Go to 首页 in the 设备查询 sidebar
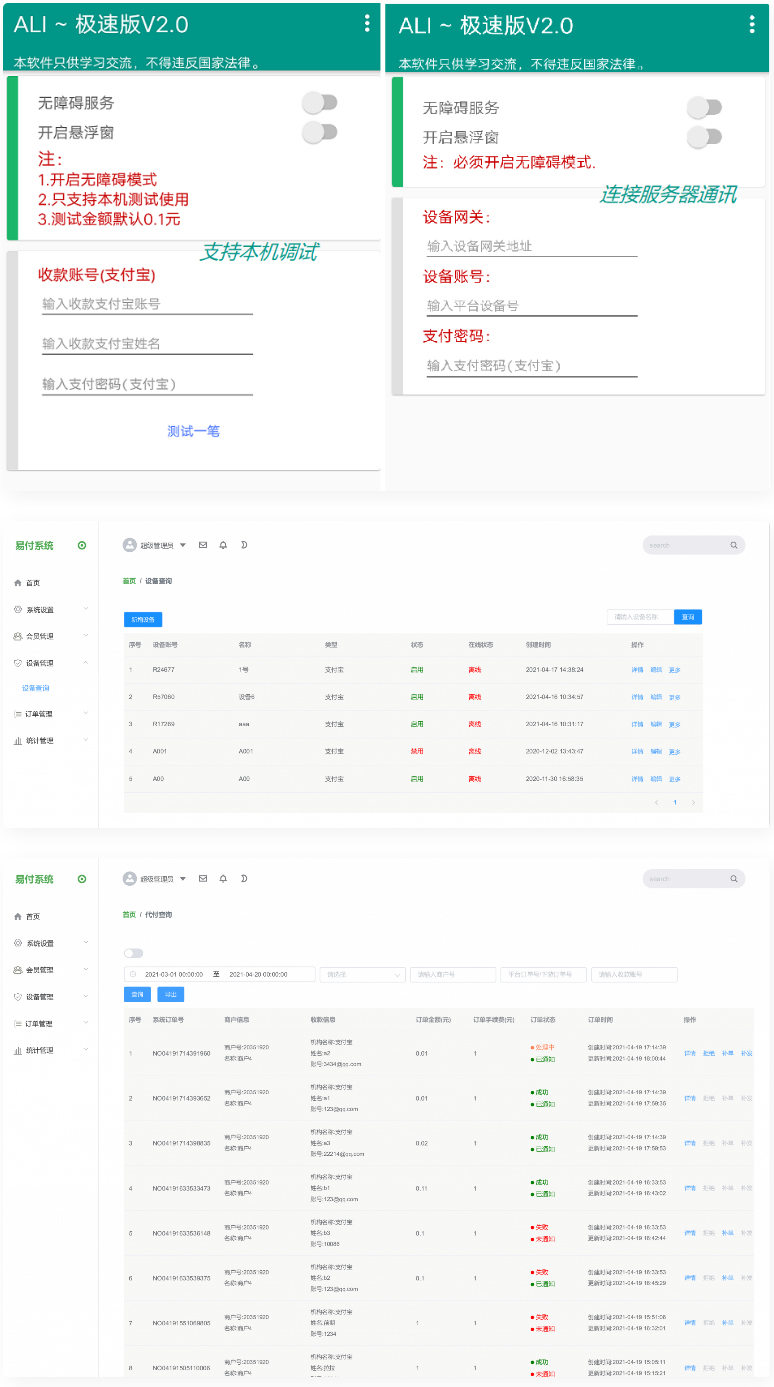Screen dimensions: 774x1387 tap(33, 582)
